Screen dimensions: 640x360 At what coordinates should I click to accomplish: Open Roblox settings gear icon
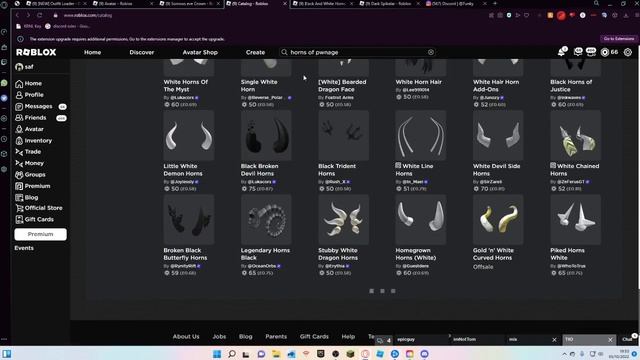tap(628, 52)
